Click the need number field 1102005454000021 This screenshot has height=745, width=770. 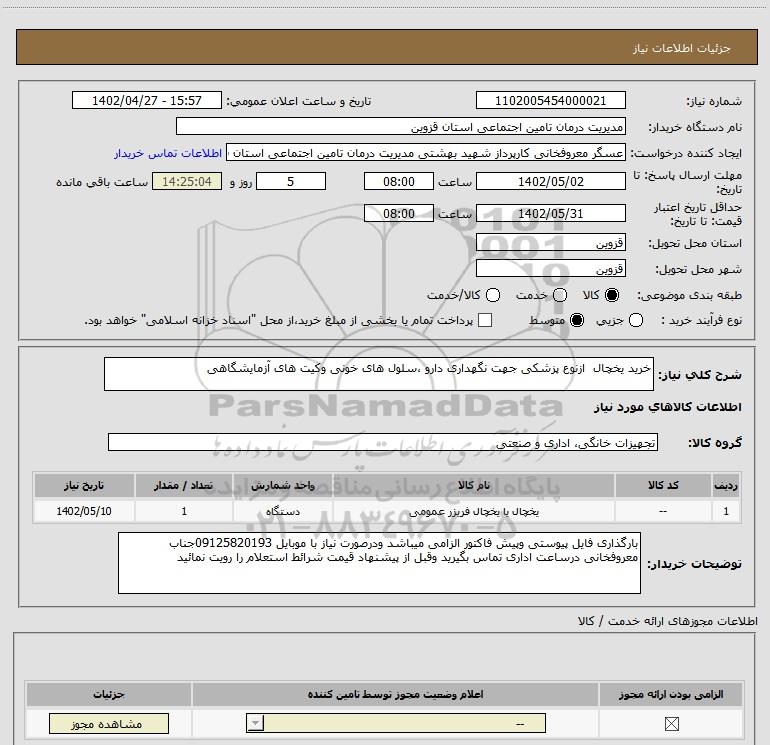click(550, 100)
